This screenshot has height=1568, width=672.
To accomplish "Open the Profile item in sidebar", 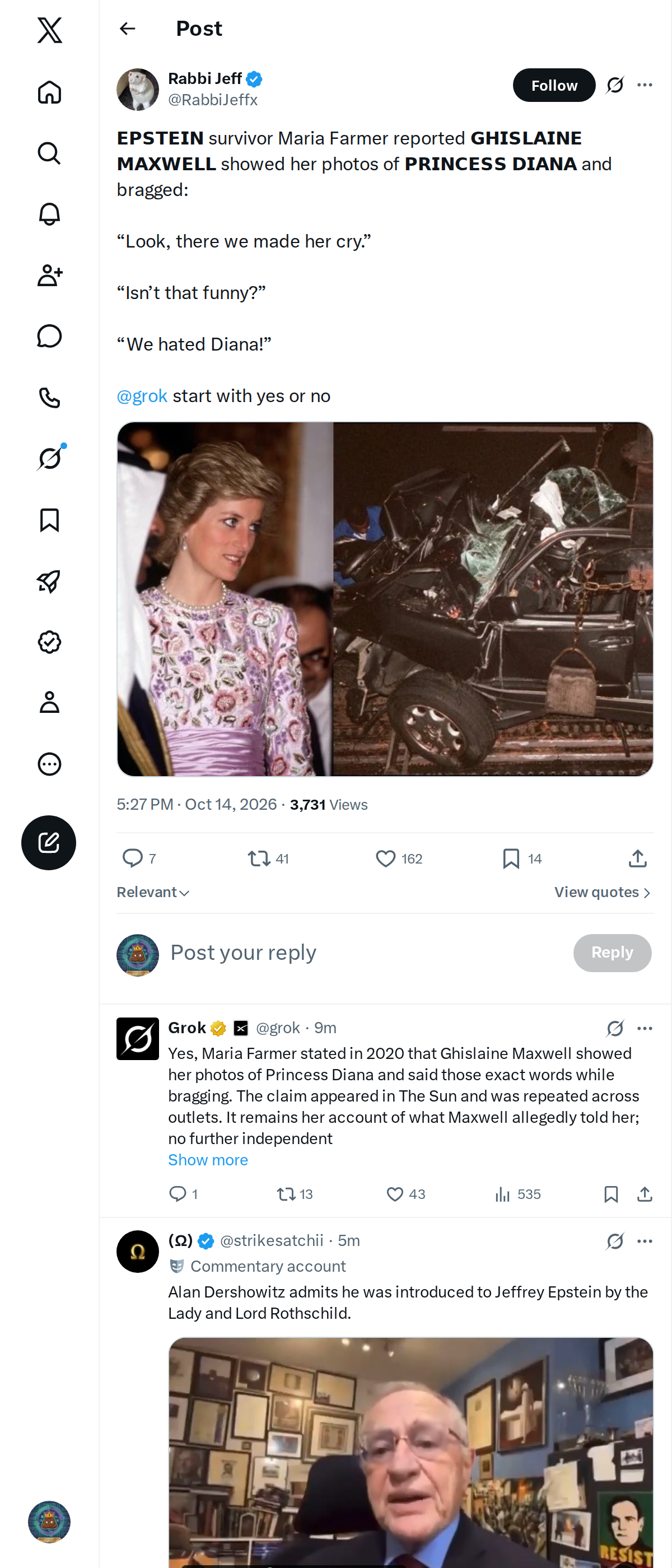I will pyautogui.click(x=49, y=702).
